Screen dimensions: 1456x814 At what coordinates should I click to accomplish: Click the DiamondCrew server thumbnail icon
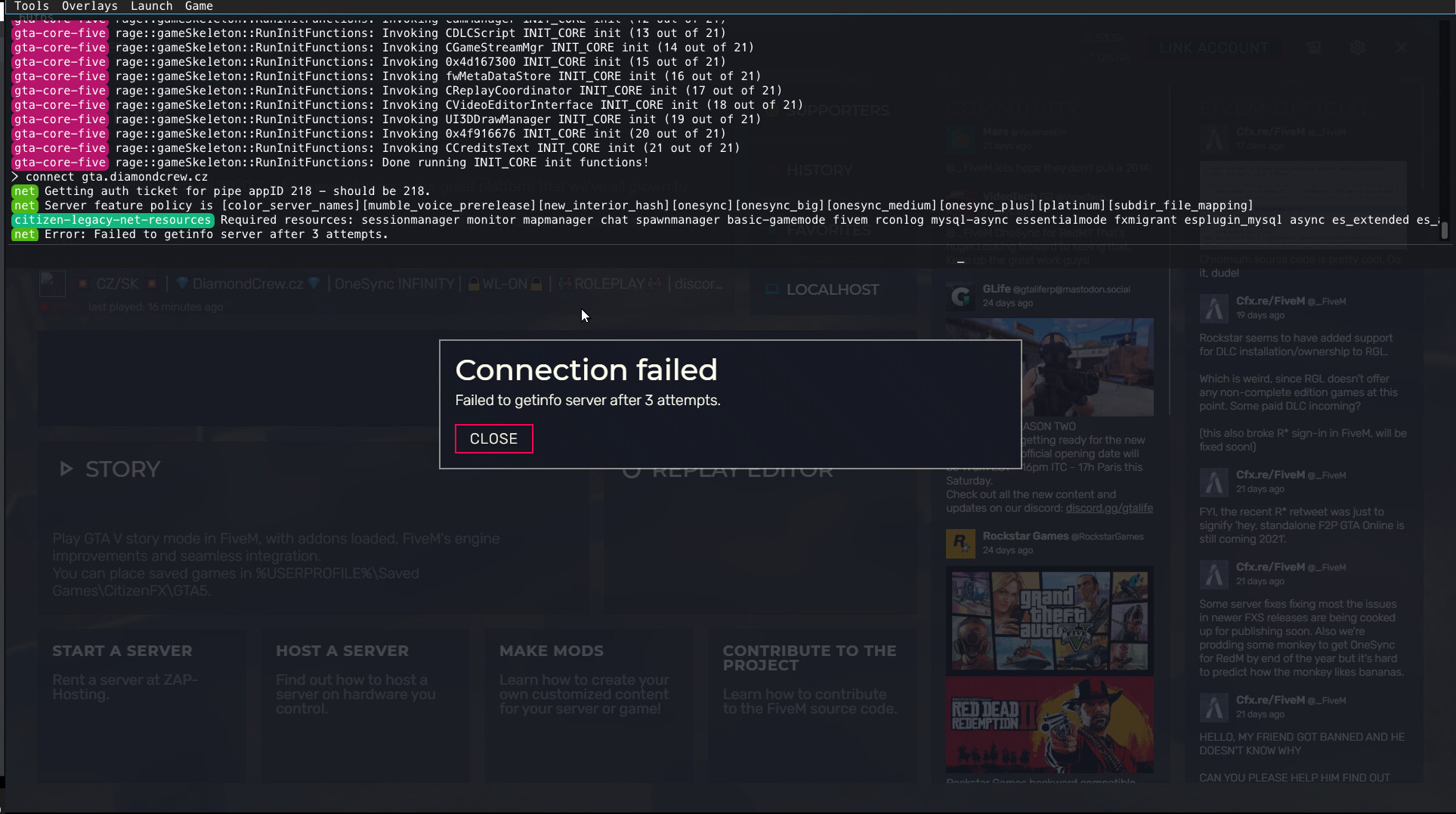(52, 284)
